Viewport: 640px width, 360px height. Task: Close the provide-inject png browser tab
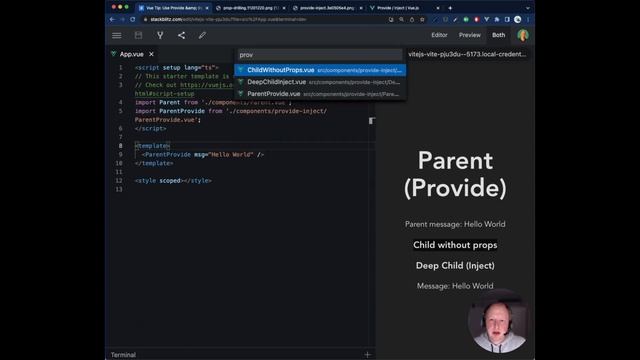[361, 8]
